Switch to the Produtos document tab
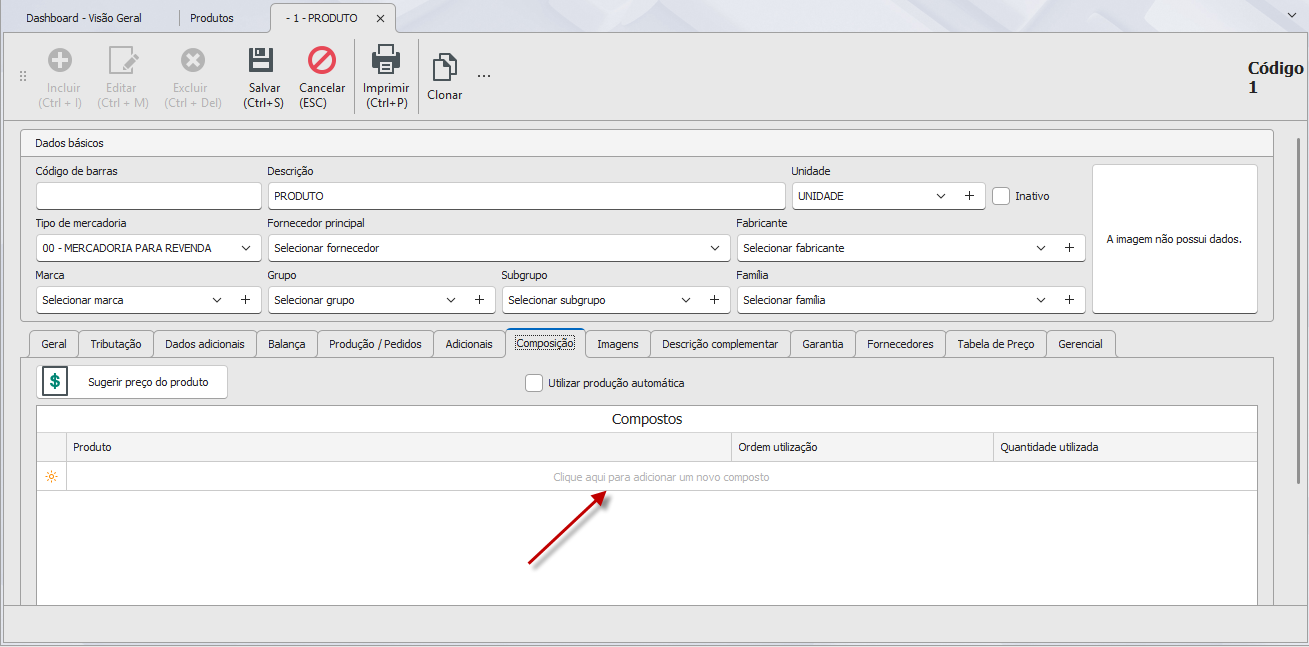Screen dimensions: 1309x647 point(212,19)
